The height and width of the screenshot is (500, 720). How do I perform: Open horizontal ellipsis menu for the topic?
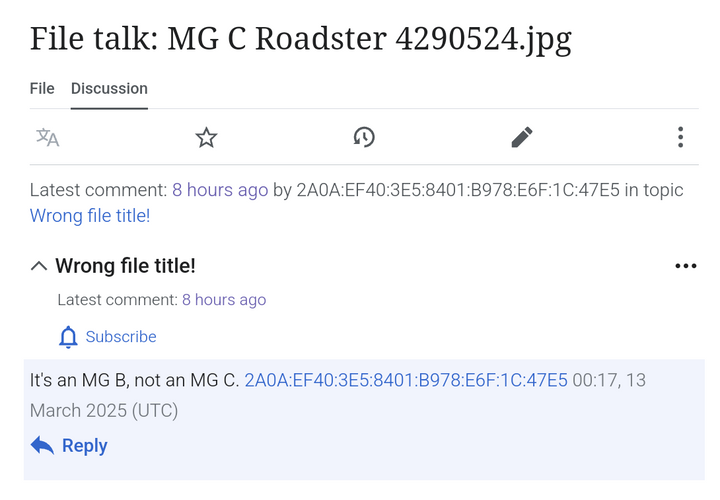(x=686, y=266)
